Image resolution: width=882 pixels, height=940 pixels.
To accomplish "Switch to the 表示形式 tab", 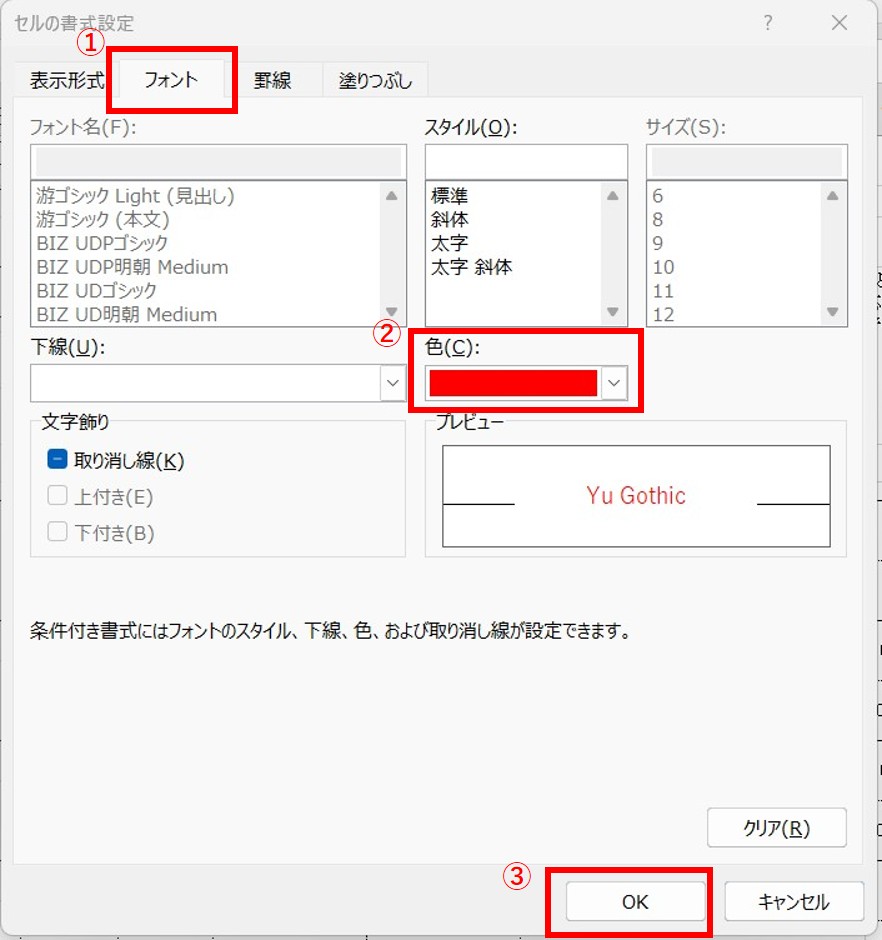I will coord(67,80).
